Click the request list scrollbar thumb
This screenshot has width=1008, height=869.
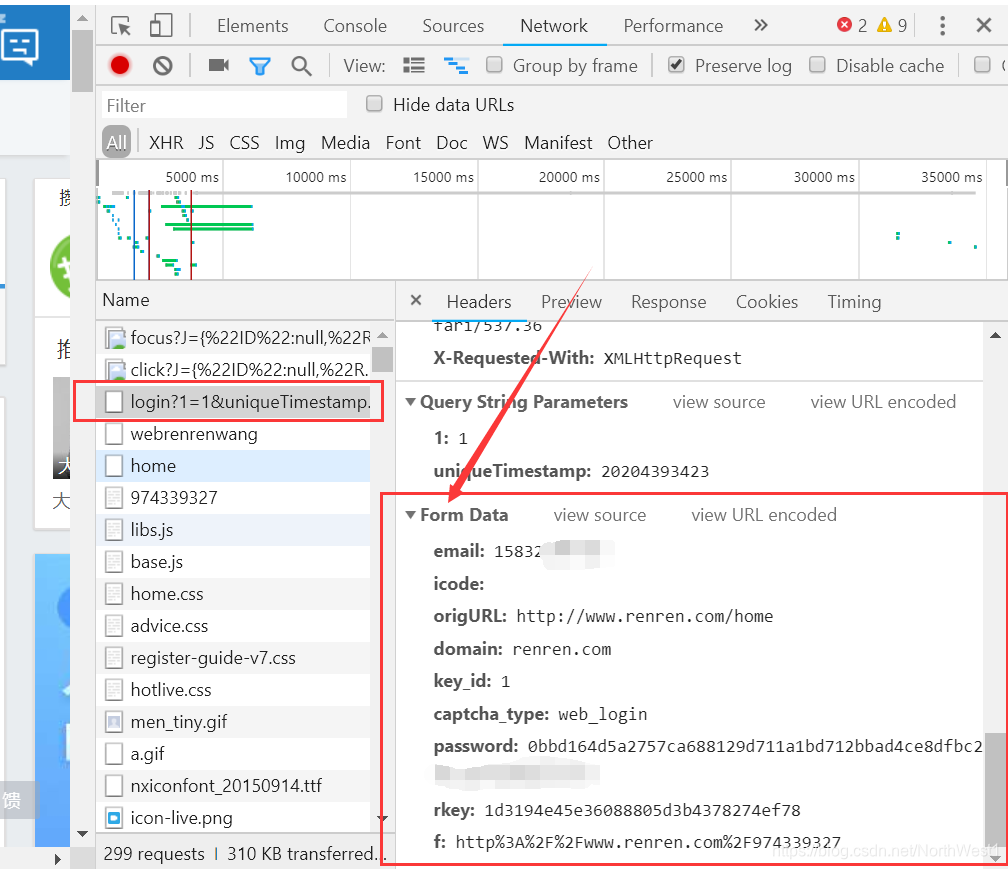tap(382, 359)
